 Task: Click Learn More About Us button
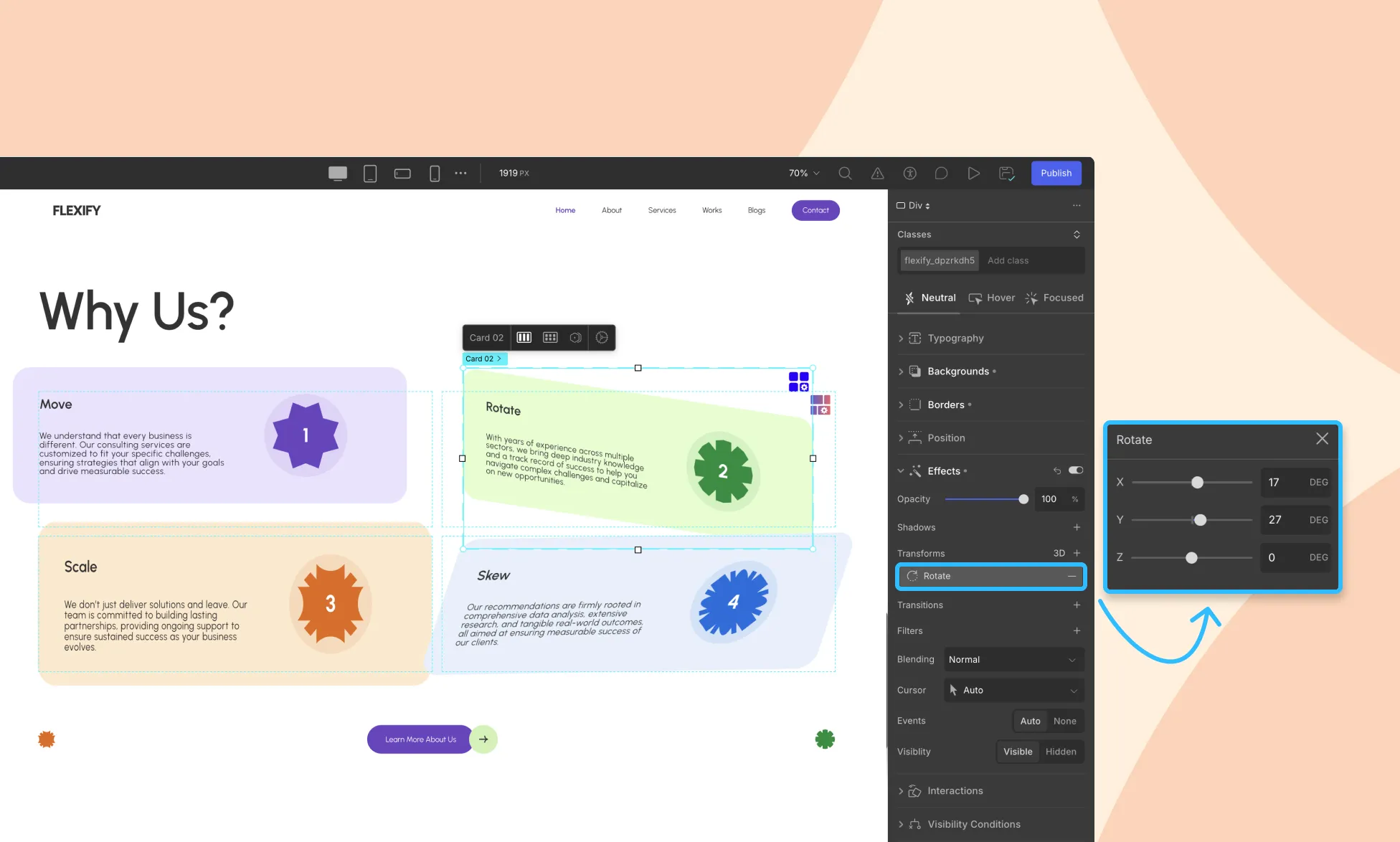point(420,739)
